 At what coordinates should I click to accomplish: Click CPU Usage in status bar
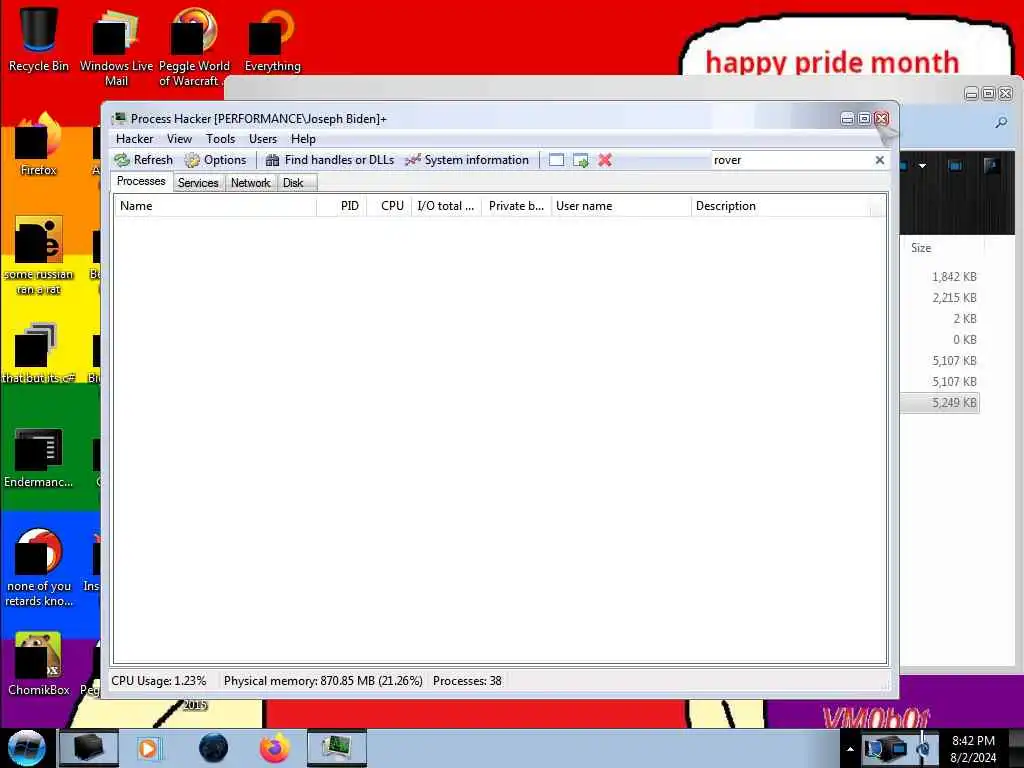click(x=159, y=681)
